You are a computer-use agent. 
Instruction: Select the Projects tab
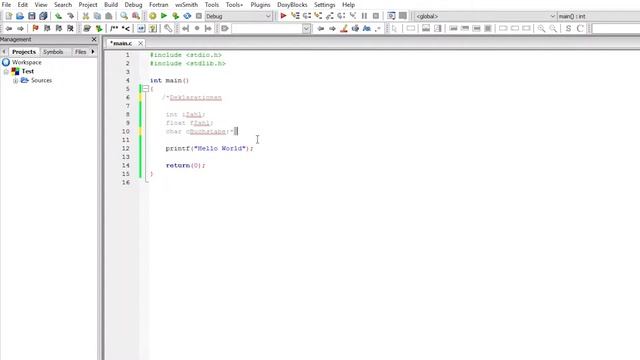tap(24, 52)
